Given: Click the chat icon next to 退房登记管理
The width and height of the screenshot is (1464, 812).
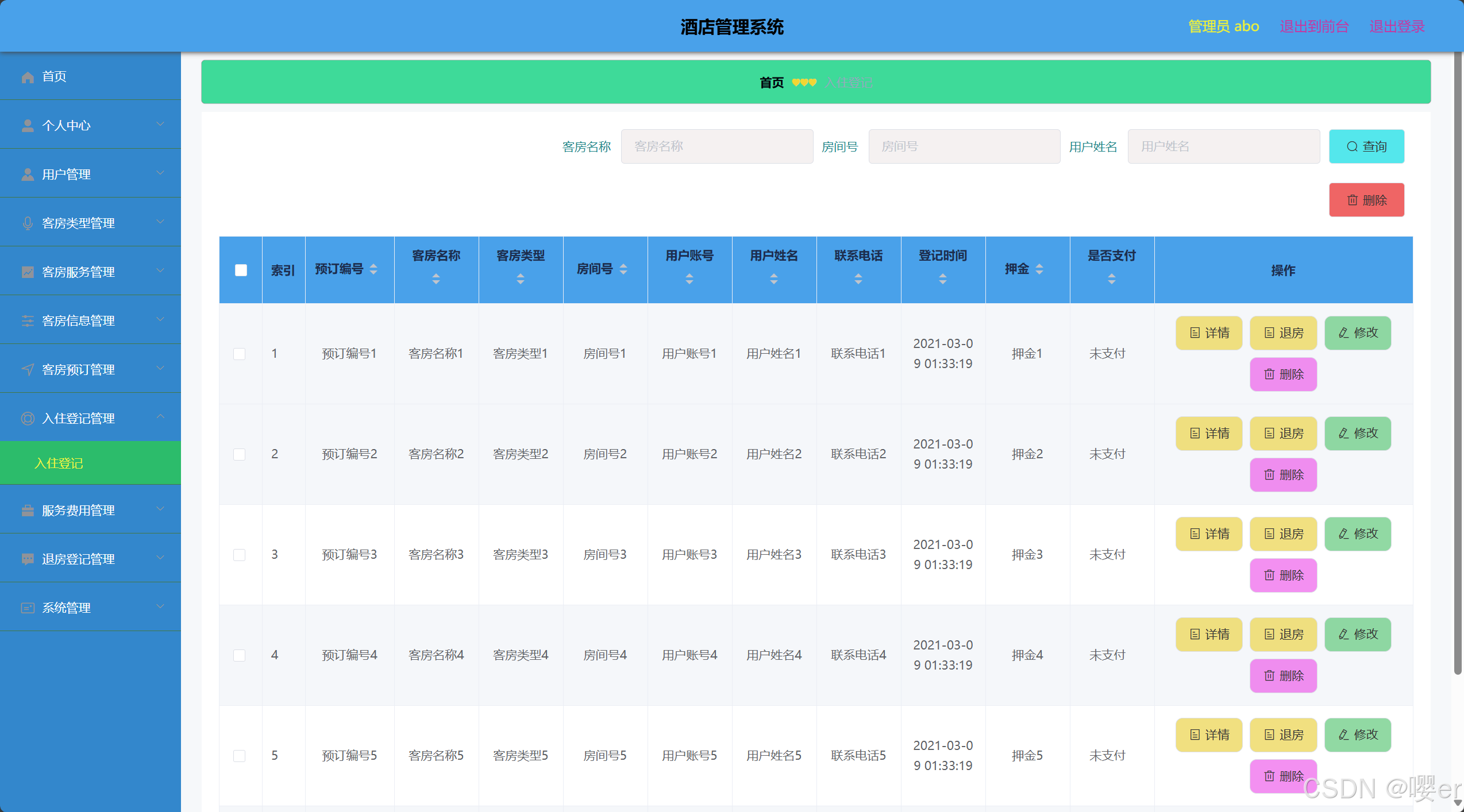Looking at the screenshot, I should [27, 558].
